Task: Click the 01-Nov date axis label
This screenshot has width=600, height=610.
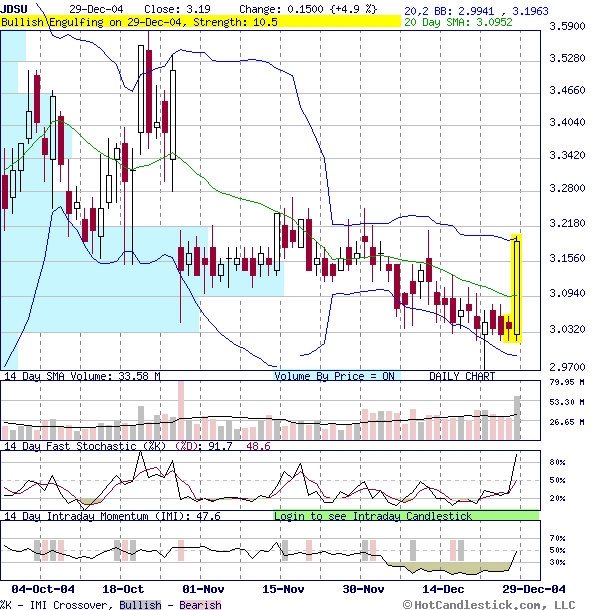Action: 203,589
